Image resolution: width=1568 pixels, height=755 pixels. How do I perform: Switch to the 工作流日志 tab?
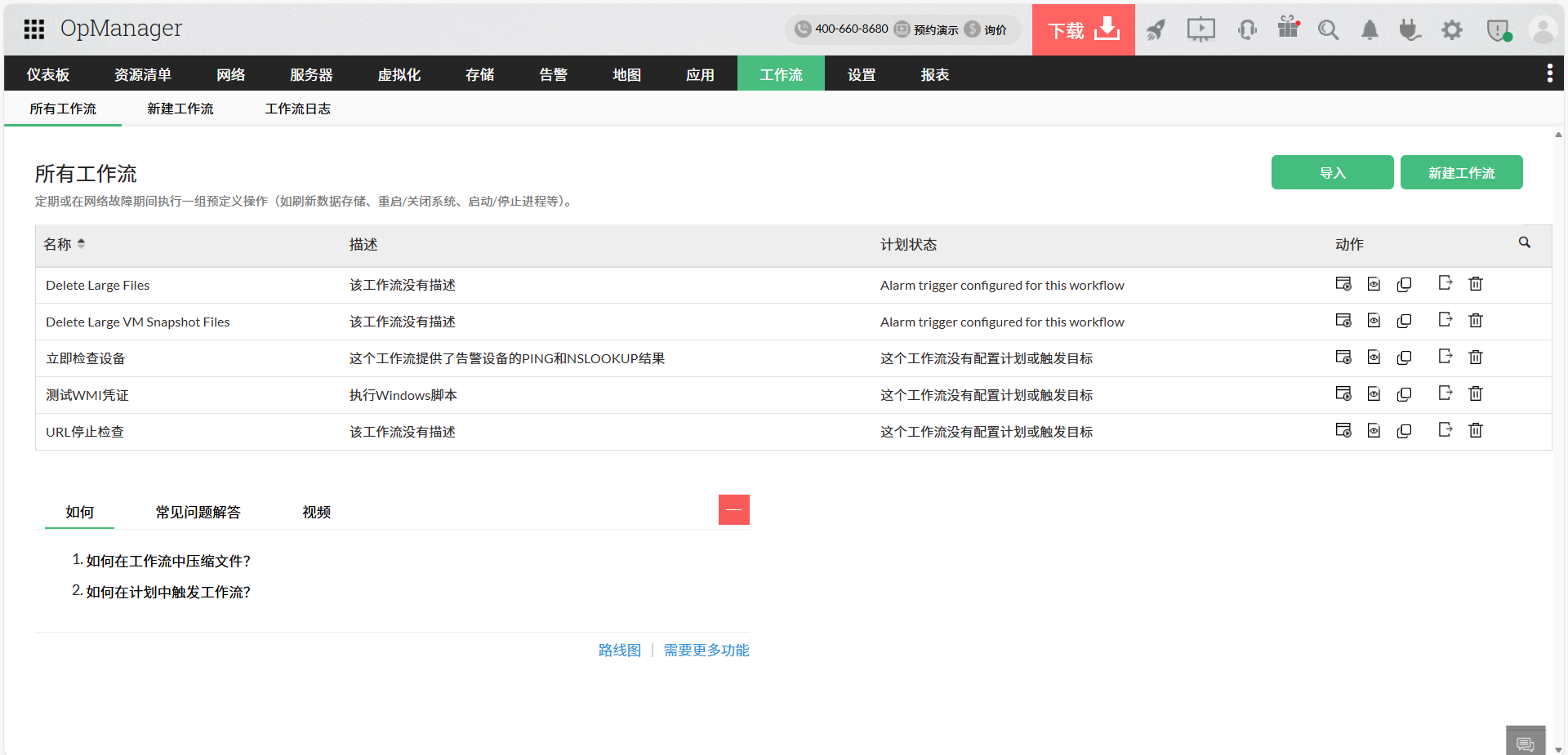click(x=297, y=108)
